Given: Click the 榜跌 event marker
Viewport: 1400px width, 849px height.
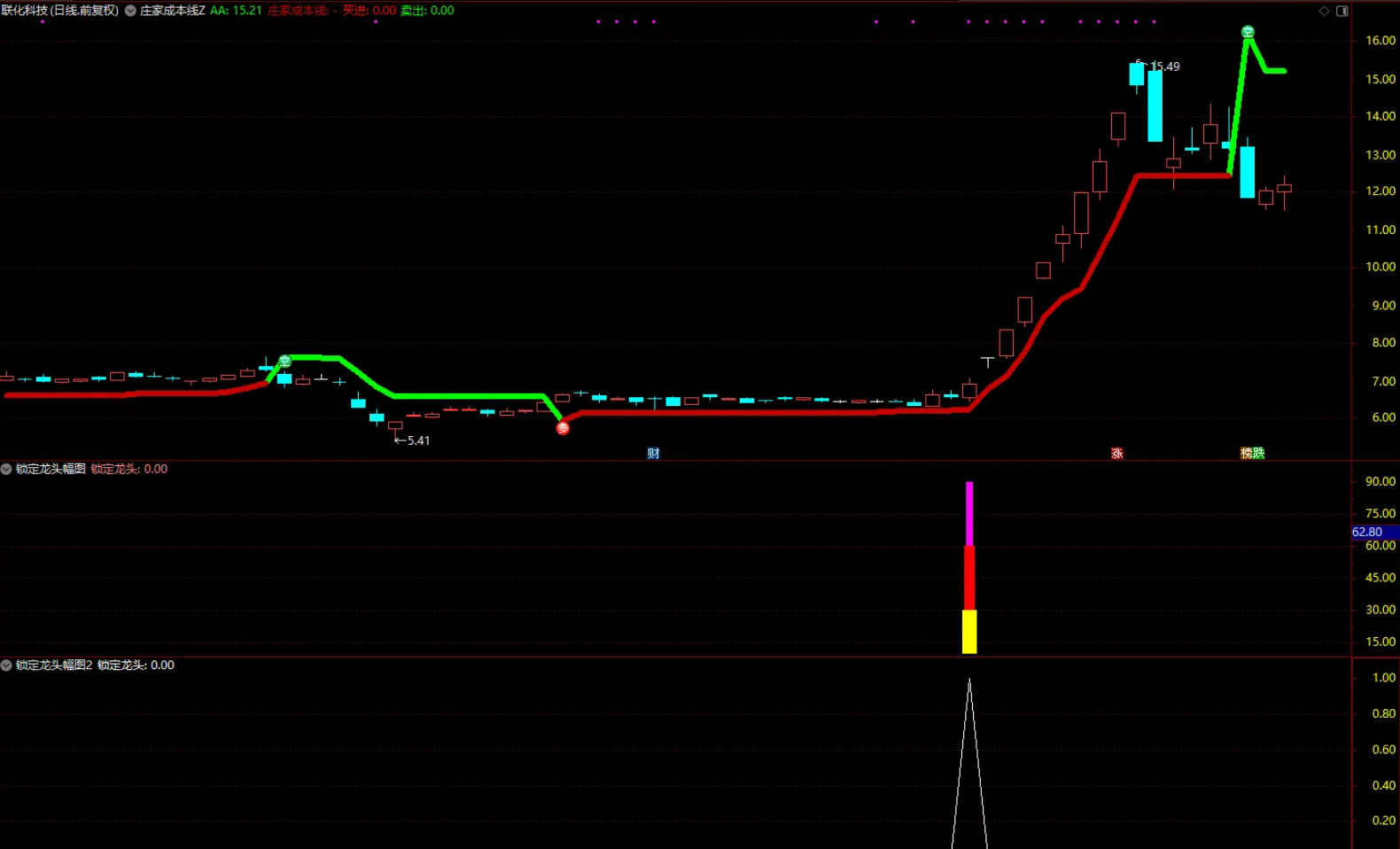Looking at the screenshot, I should tap(1252, 453).
